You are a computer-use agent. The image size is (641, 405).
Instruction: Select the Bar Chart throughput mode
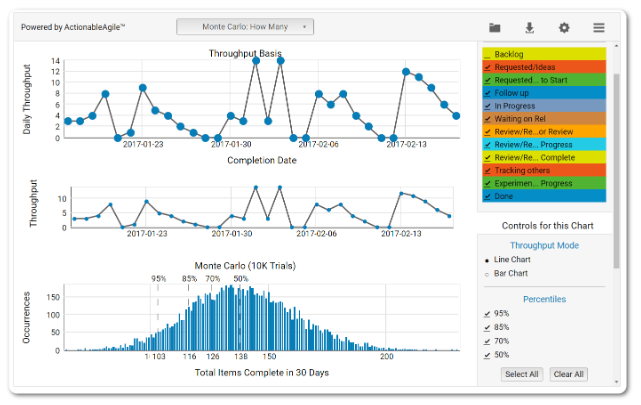(487, 273)
